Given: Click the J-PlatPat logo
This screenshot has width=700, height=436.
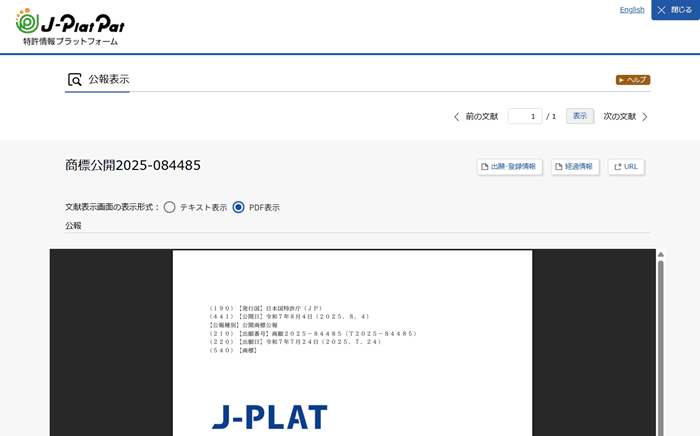Looking at the screenshot, I should pos(70,26).
